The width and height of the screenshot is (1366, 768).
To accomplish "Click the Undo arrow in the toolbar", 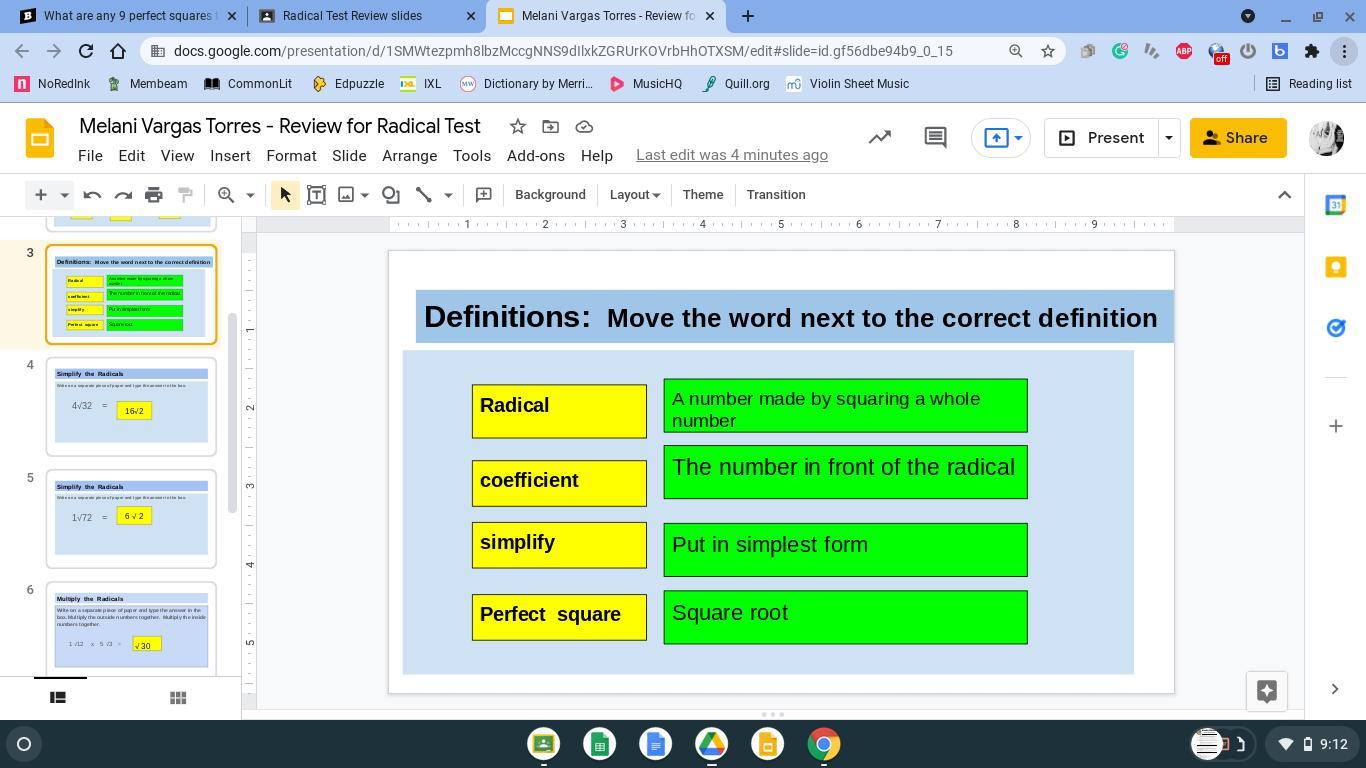I will (92, 195).
